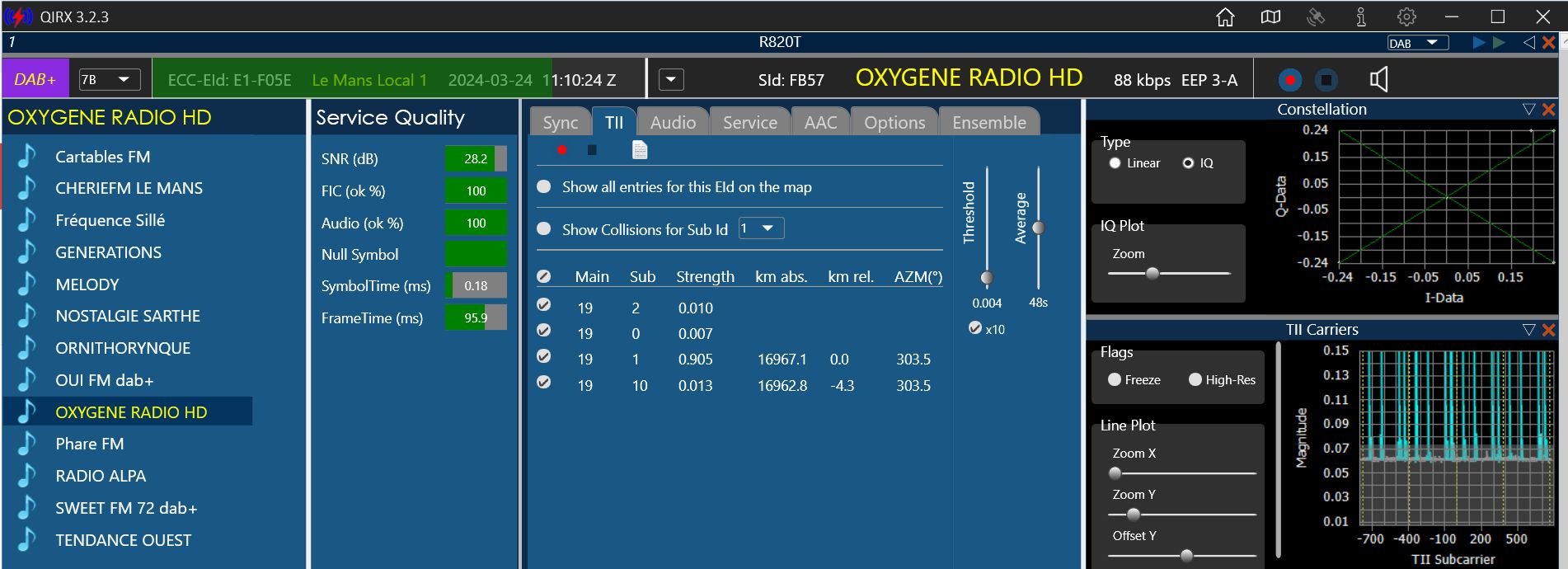Stop TII recording with small square icon
The image size is (1568, 569).
pyautogui.click(x=592, y=150)
